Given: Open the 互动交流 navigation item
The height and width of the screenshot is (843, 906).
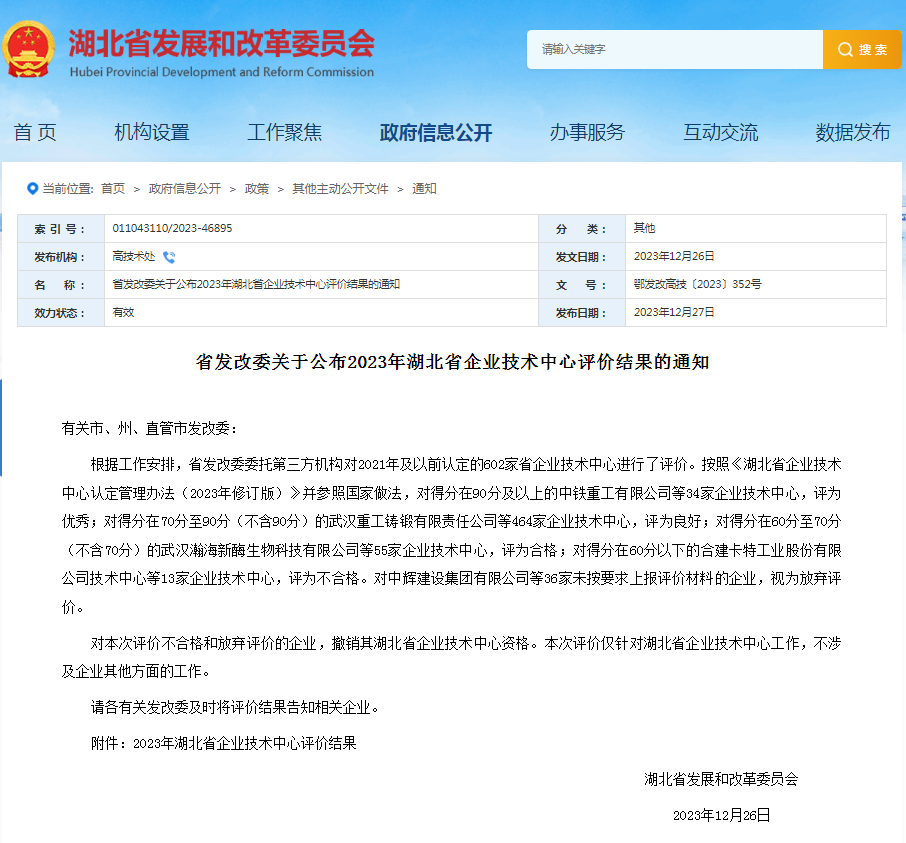Looking at the screenshot, I should coord(720,132).
